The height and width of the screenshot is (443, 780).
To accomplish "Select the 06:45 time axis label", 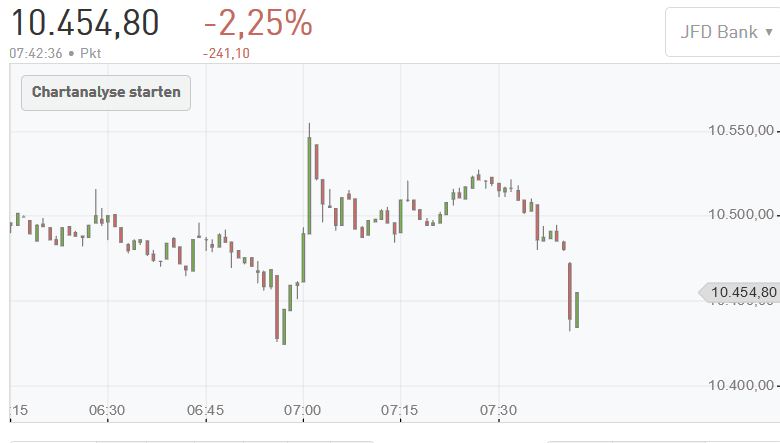I will tap(204, 410).
